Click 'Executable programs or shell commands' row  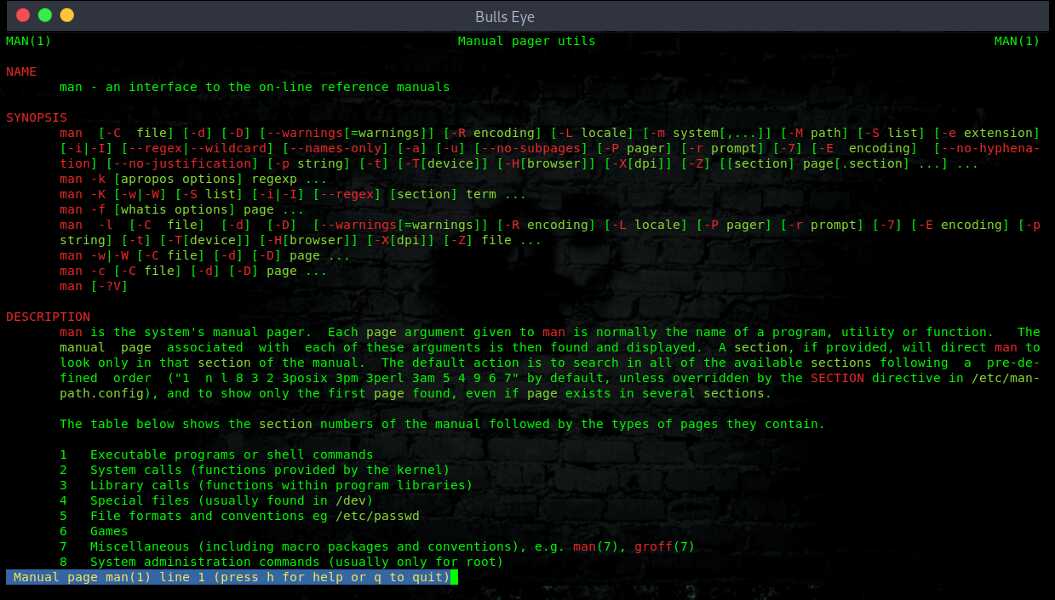pyautogui.click(x=216, y=455)
